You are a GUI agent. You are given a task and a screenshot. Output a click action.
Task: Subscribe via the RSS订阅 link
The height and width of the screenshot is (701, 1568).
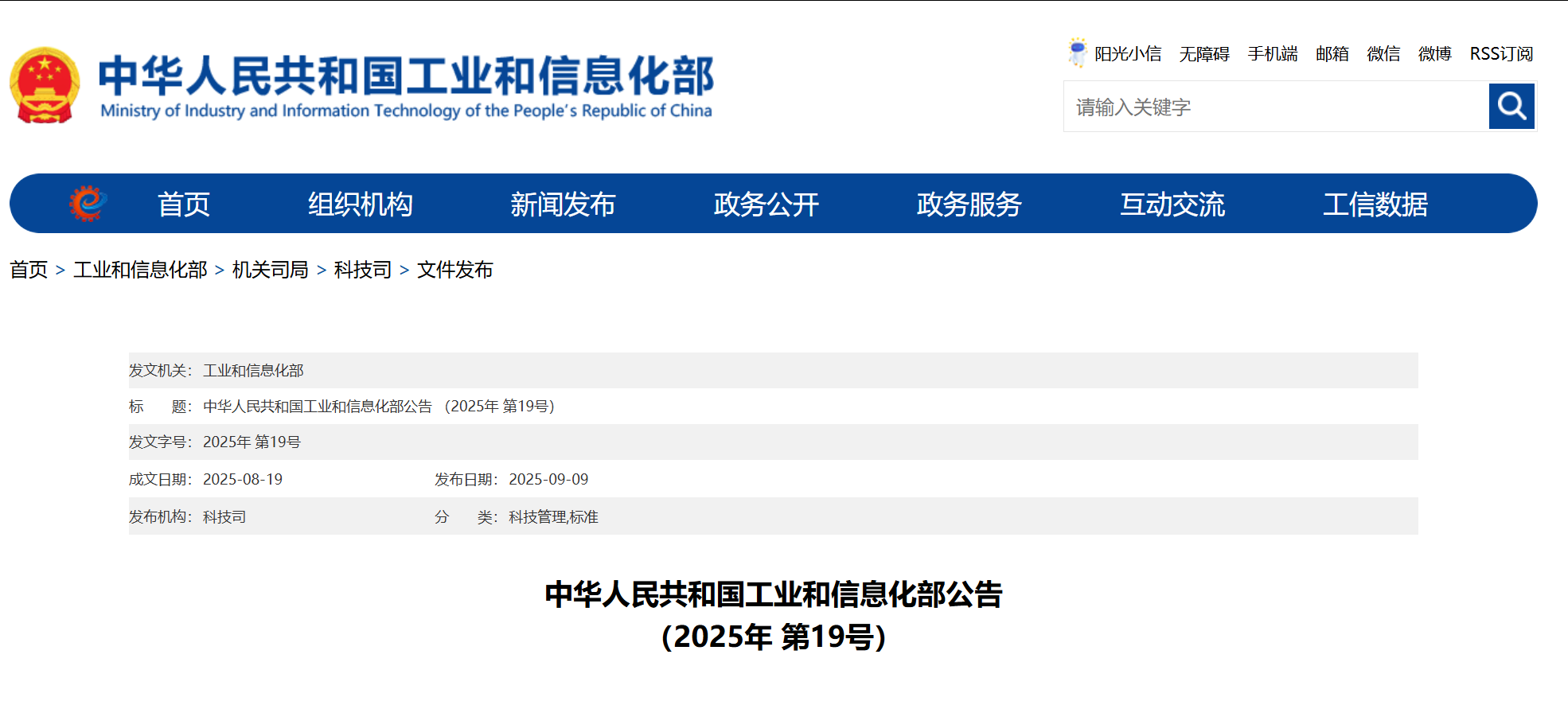1500,54
